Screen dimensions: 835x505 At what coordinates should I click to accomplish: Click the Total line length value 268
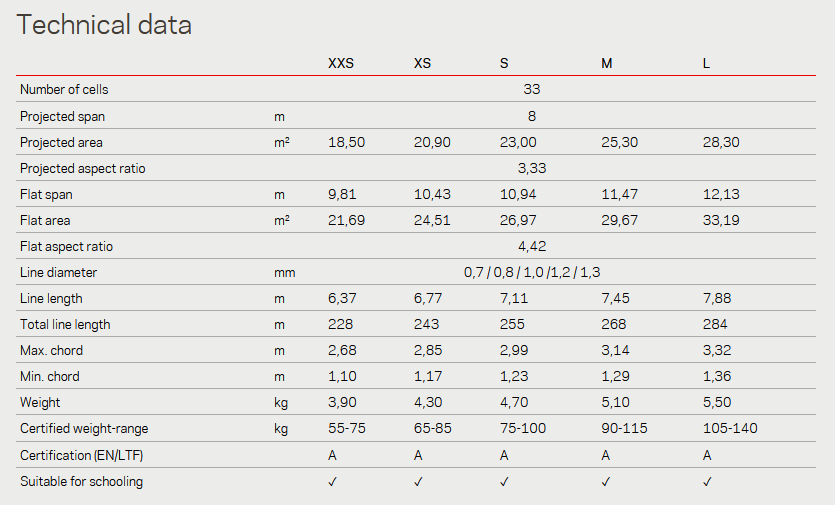click(613, 324)
